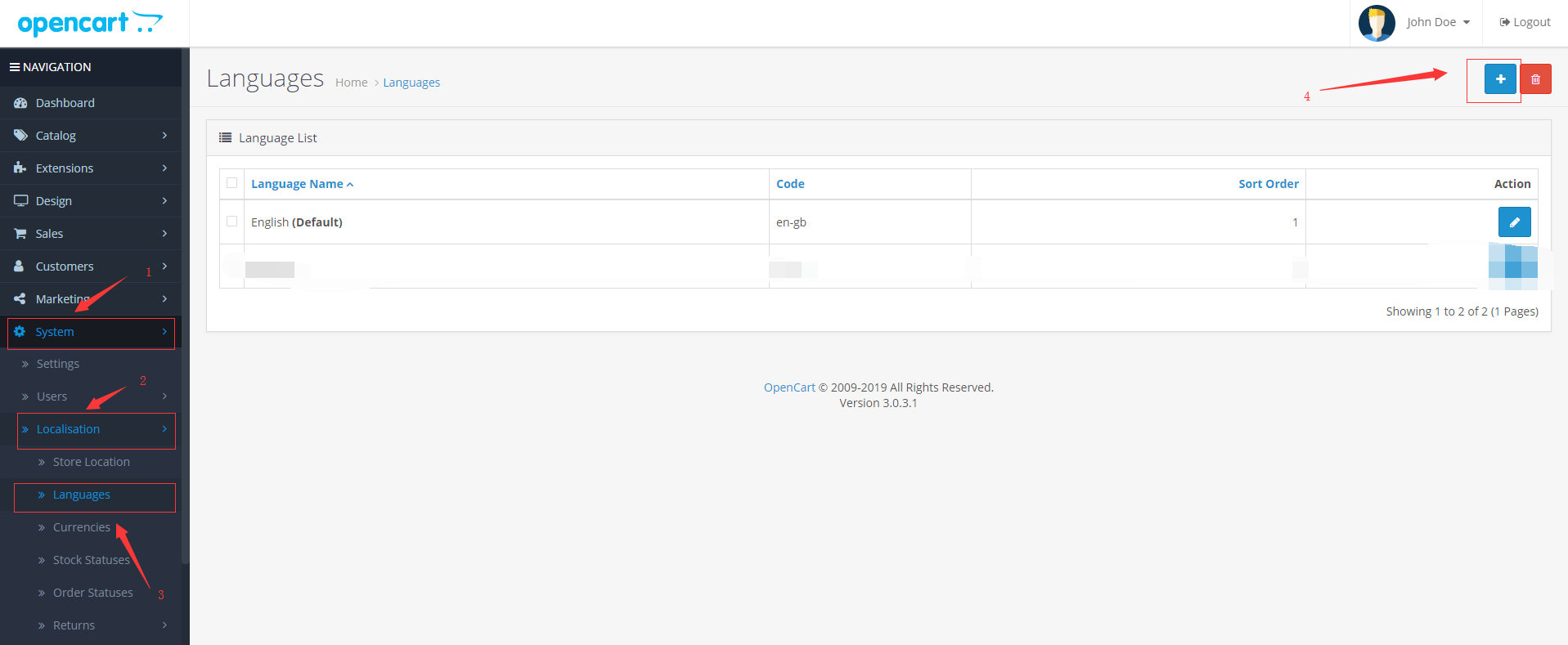The image size is (1568, 645).
Task: Open Stock Statuses page
Action: tap(92, 560)
